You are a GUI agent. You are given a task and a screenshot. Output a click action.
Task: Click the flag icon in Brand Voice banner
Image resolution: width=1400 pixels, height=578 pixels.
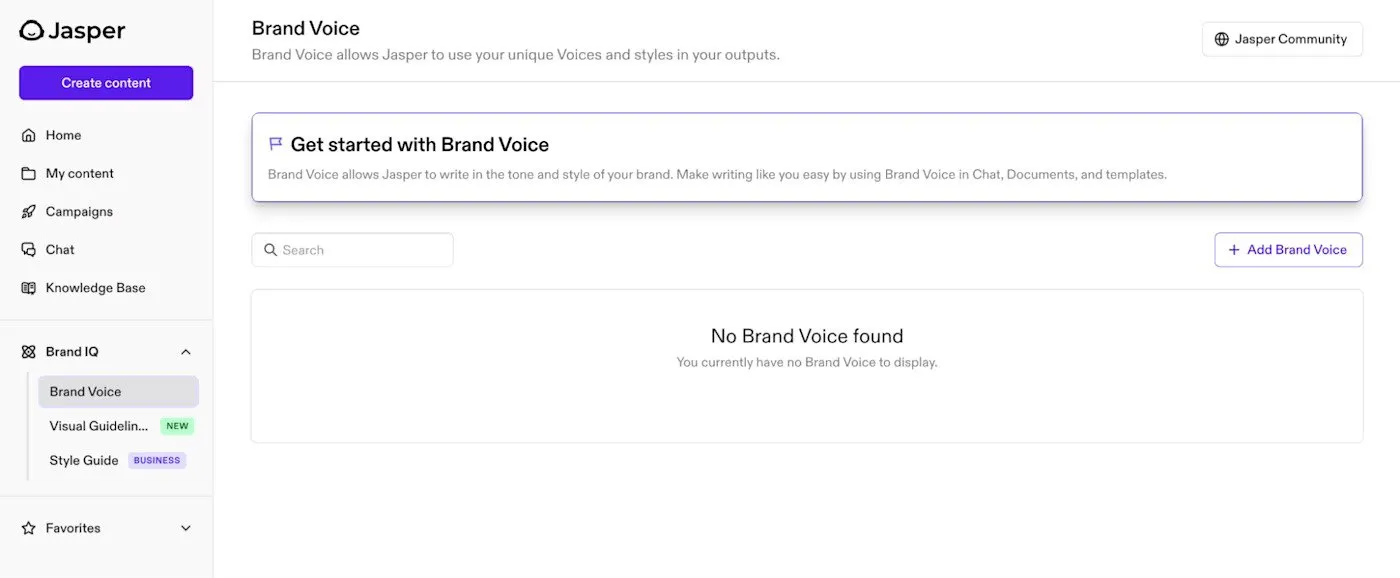(x=274, y=143)
